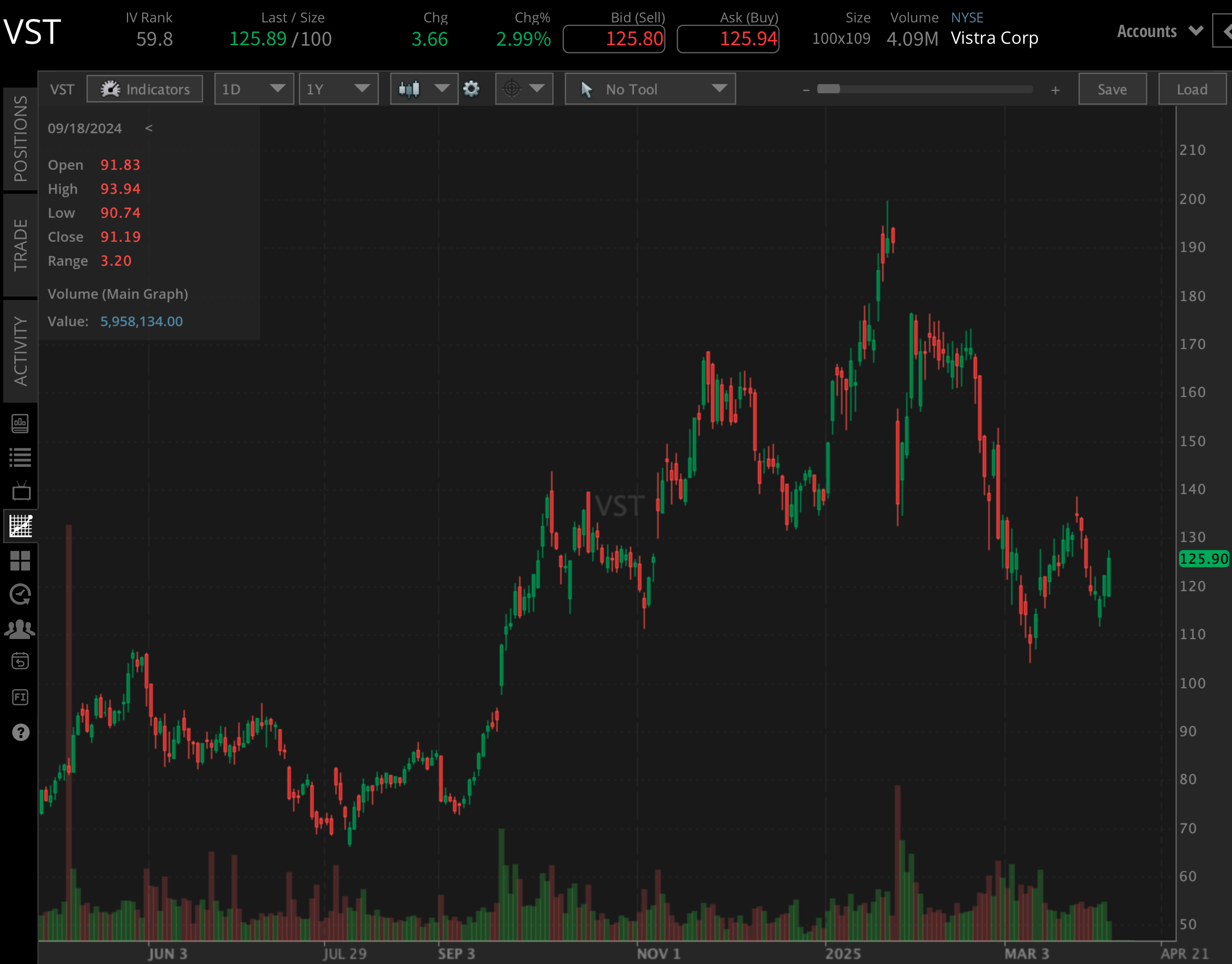
Task: Open the watchlist icon in the sidebar
Action: point(20,457)
